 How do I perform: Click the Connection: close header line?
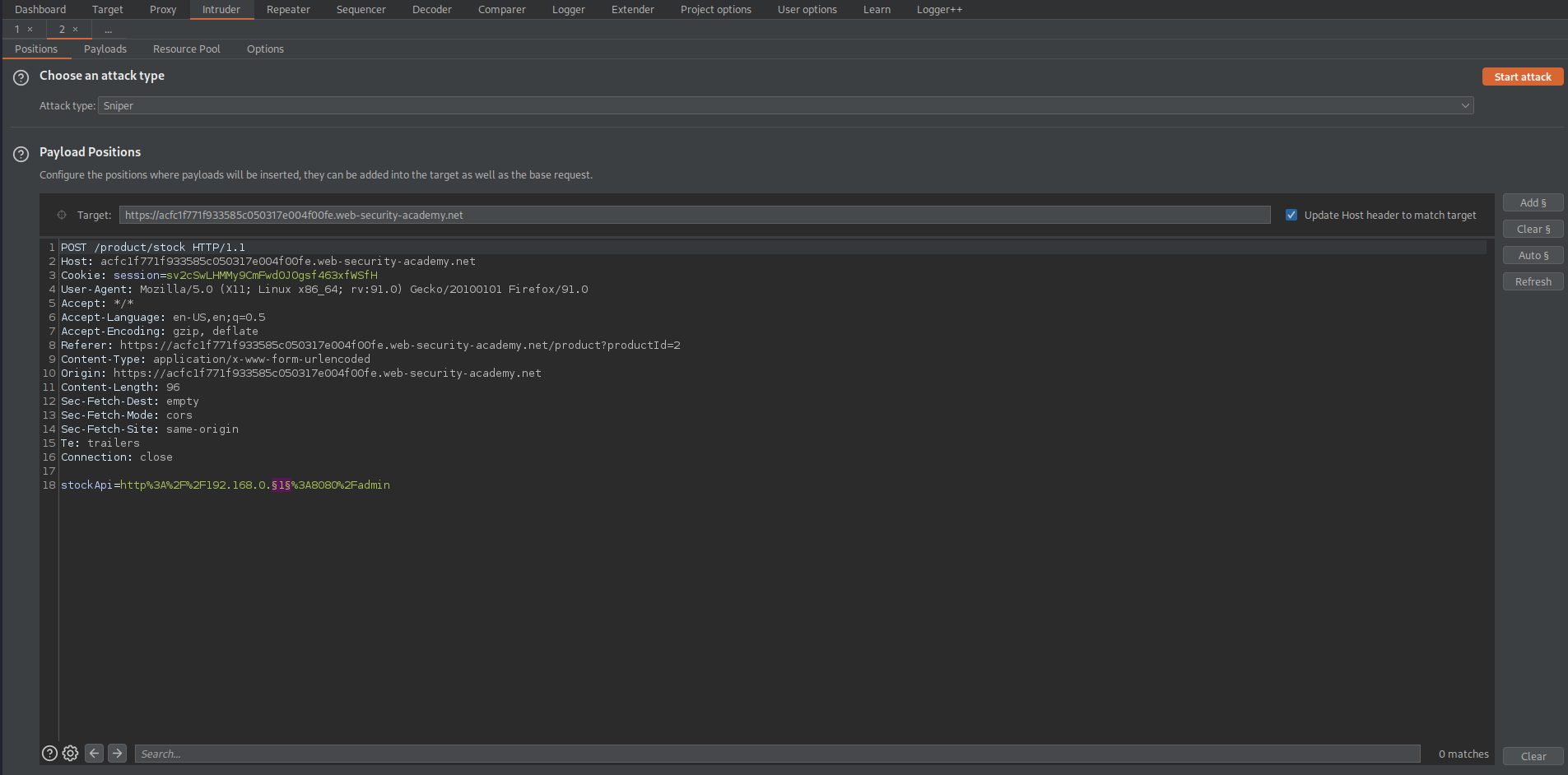[117, 457]
